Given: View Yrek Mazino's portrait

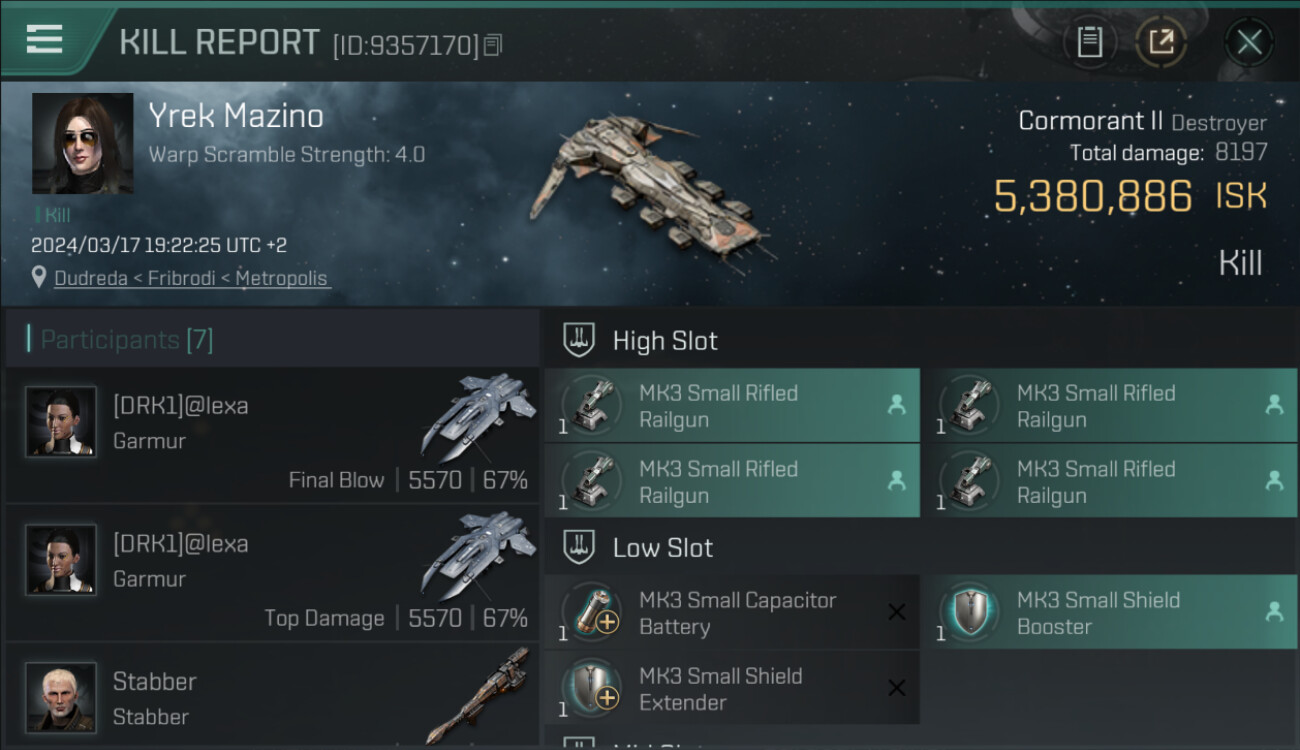Looking at the screenshot, I should pyautogui.click(x=82, y=143).
